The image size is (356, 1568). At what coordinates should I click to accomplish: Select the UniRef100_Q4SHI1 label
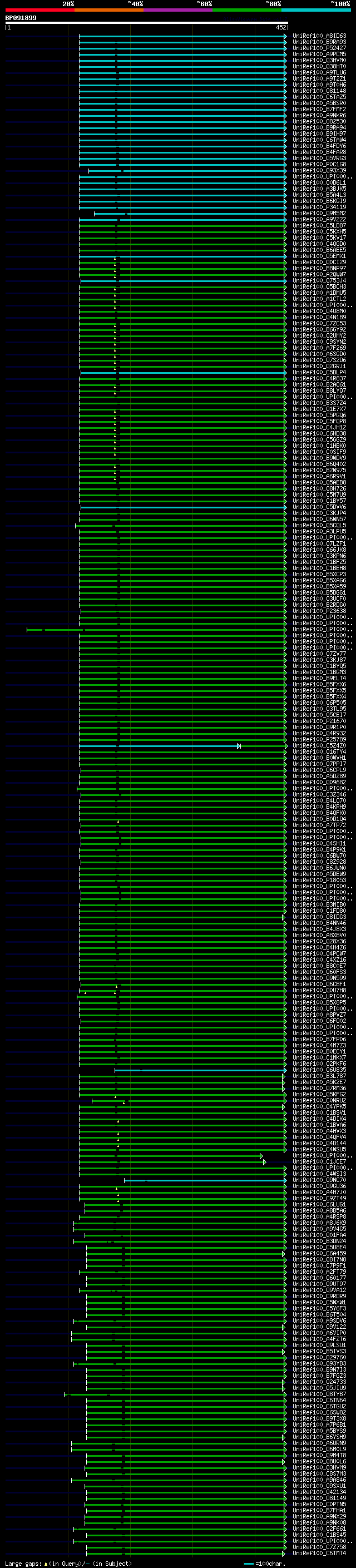click(x=319, y=844)
